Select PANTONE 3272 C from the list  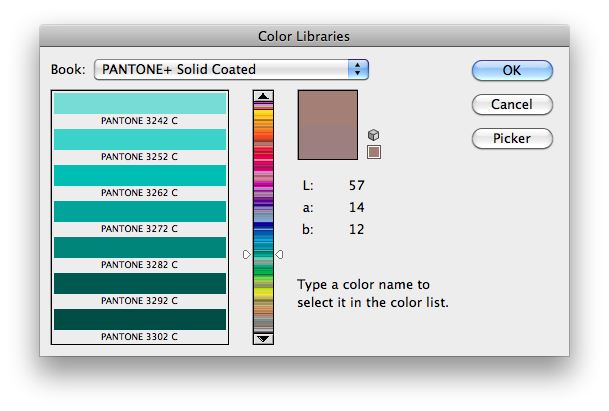click(x=140, y=212)
